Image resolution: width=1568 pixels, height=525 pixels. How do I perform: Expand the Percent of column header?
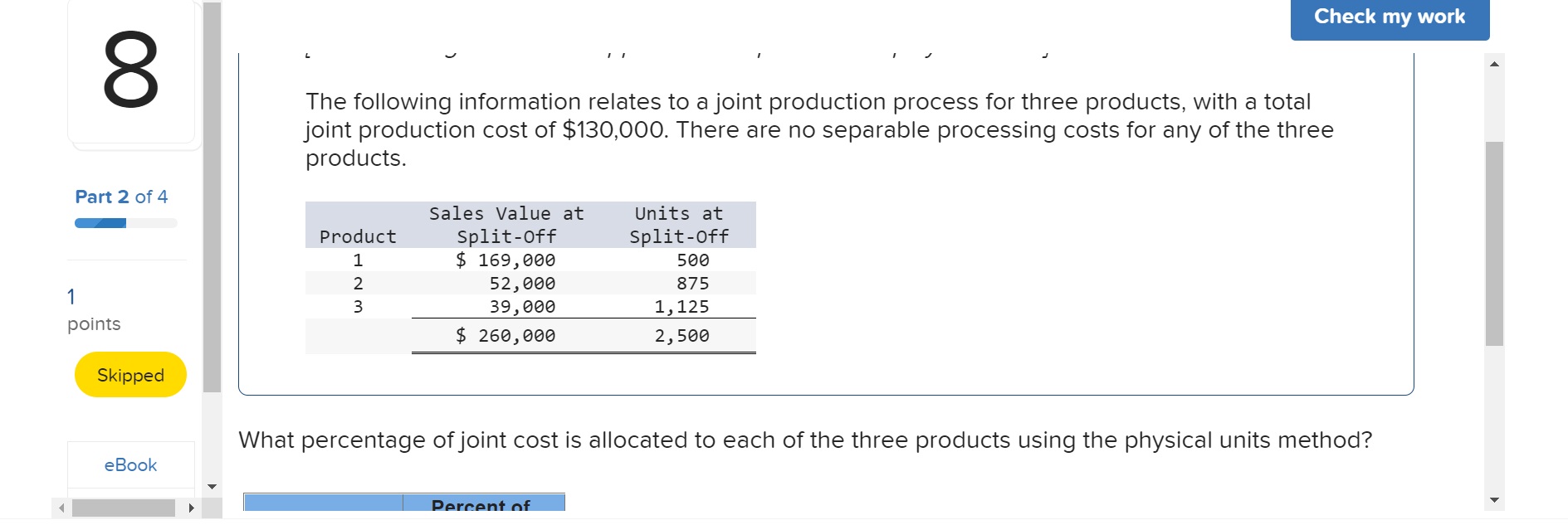pos(484,504)
